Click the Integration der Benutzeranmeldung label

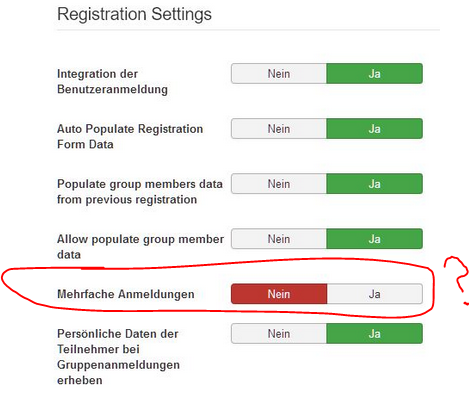coord(112,82)
